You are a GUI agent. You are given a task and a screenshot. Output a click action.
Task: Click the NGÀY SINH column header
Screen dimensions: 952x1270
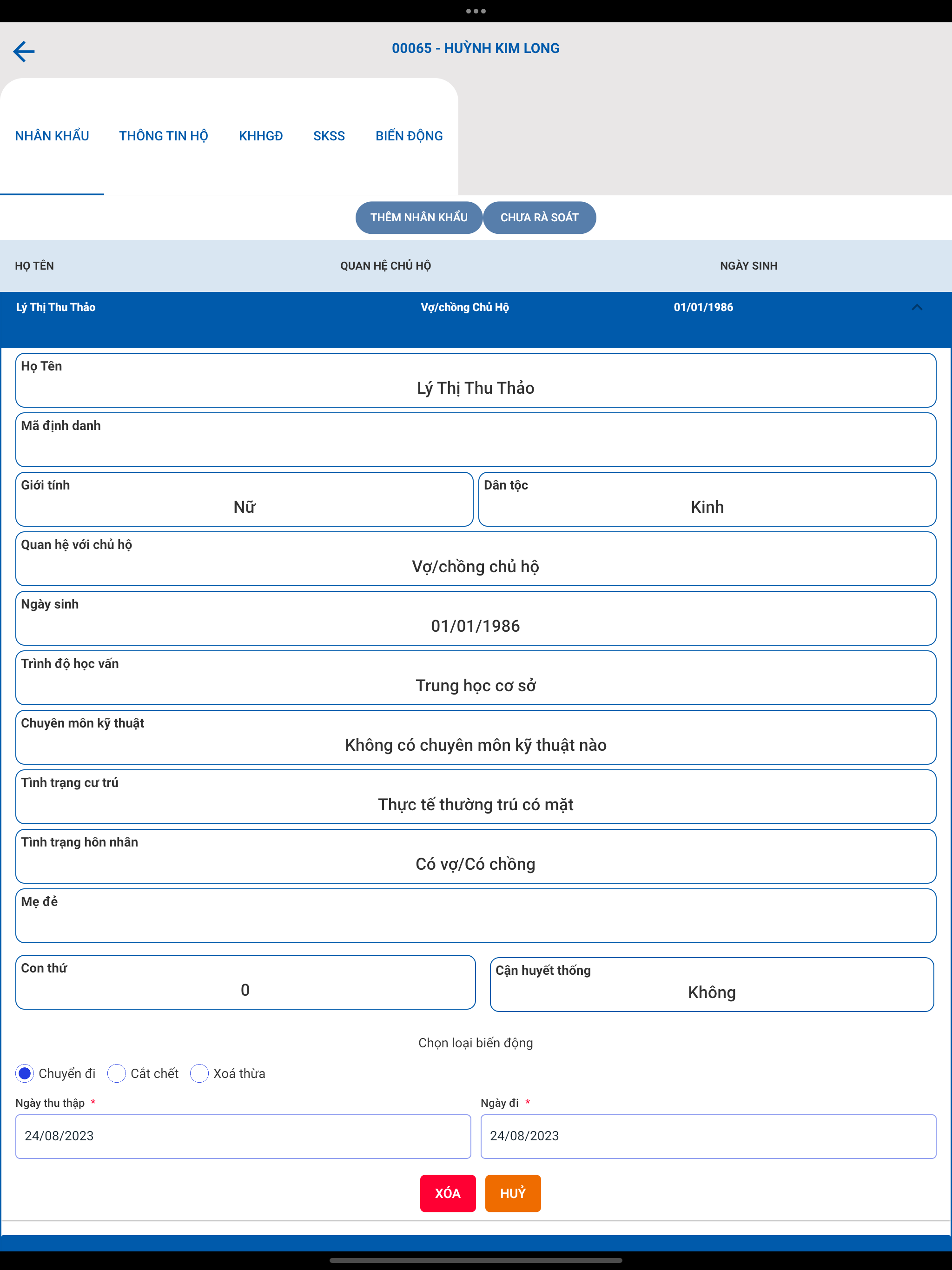(x=749, y=266)
